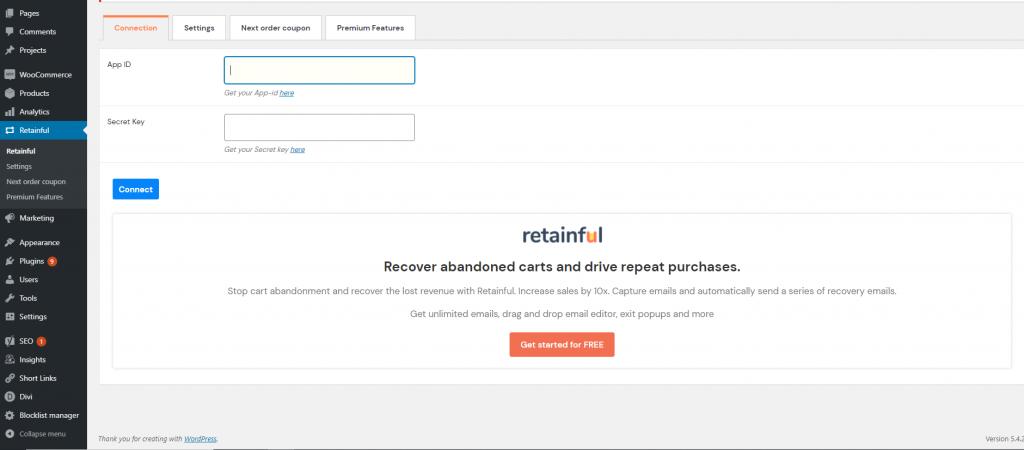Screen dimensions: 1024x450
Task: Click the SEO notification count badge
Action: [x=41, y=341]
